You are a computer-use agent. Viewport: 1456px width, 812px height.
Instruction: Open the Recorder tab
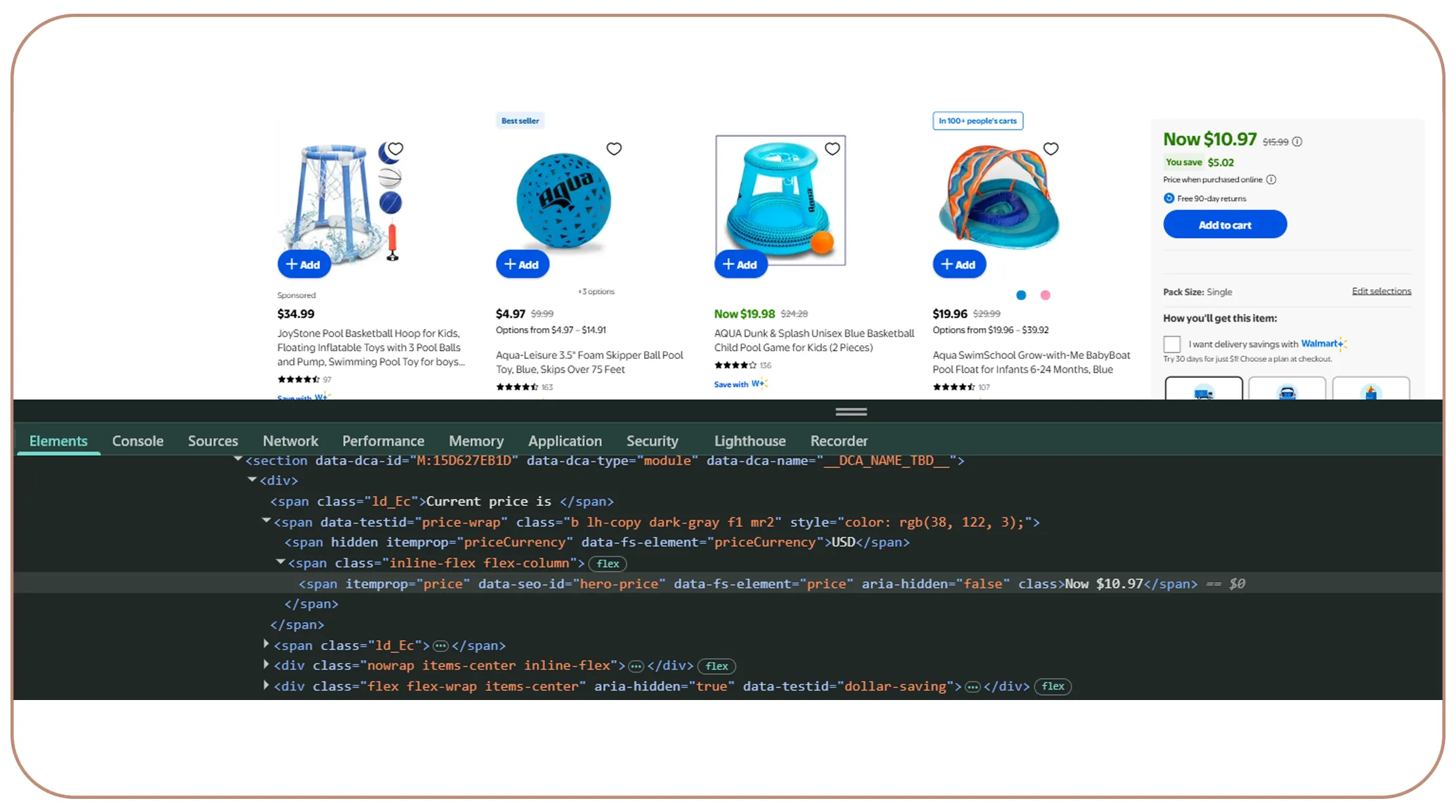pos(839,441)
